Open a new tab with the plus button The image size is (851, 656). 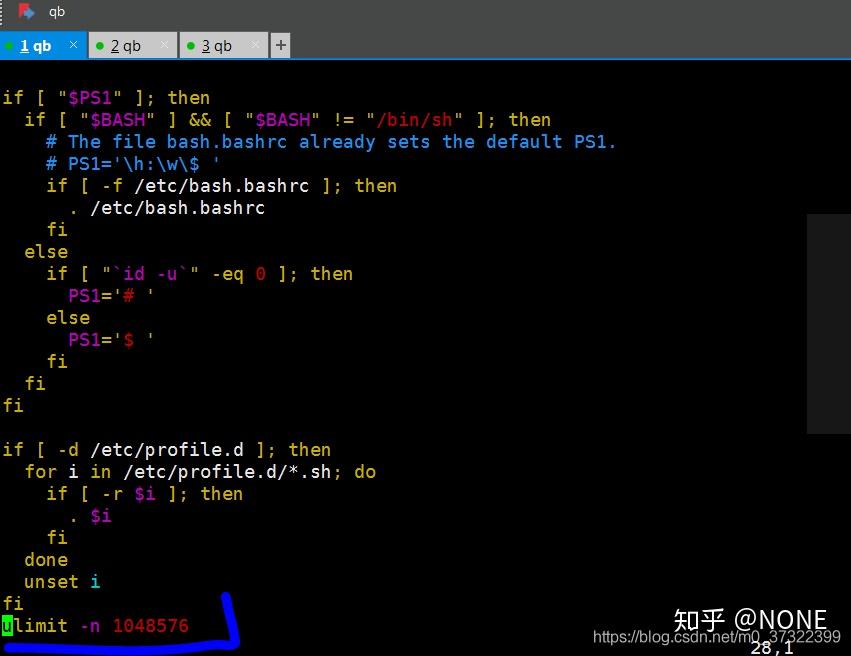click(x=280, y=46)
